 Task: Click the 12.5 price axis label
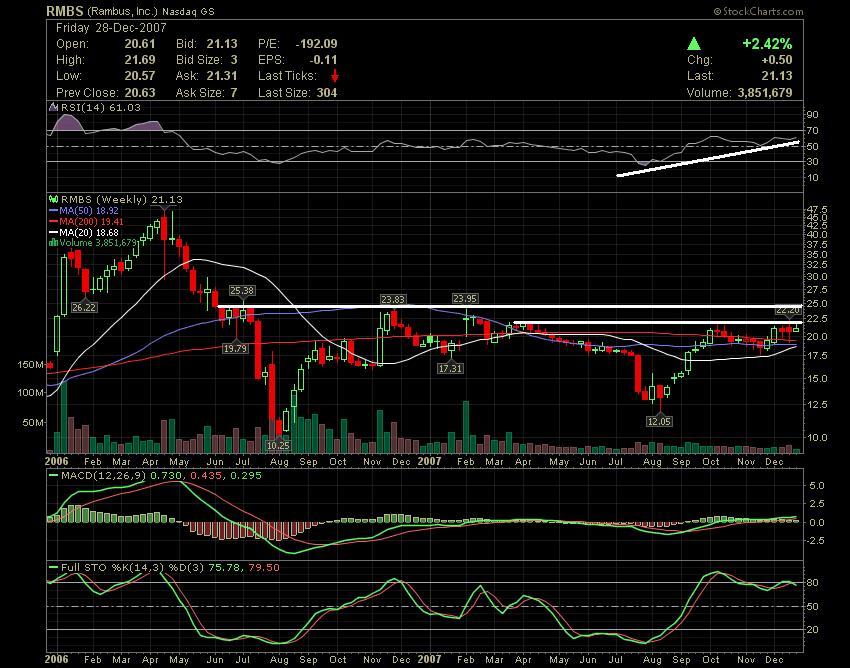tap(817, 404)
